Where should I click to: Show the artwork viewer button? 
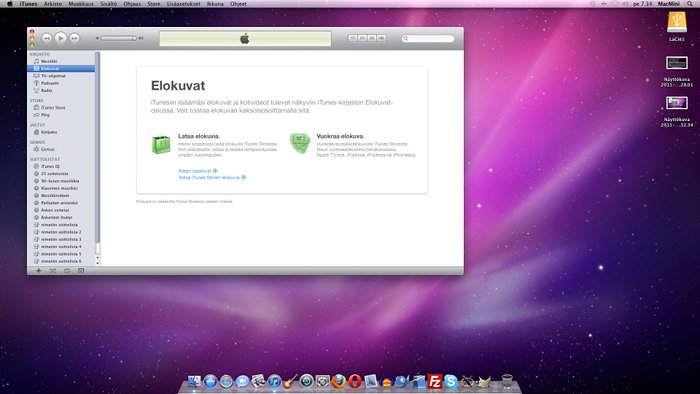[81, 271]
